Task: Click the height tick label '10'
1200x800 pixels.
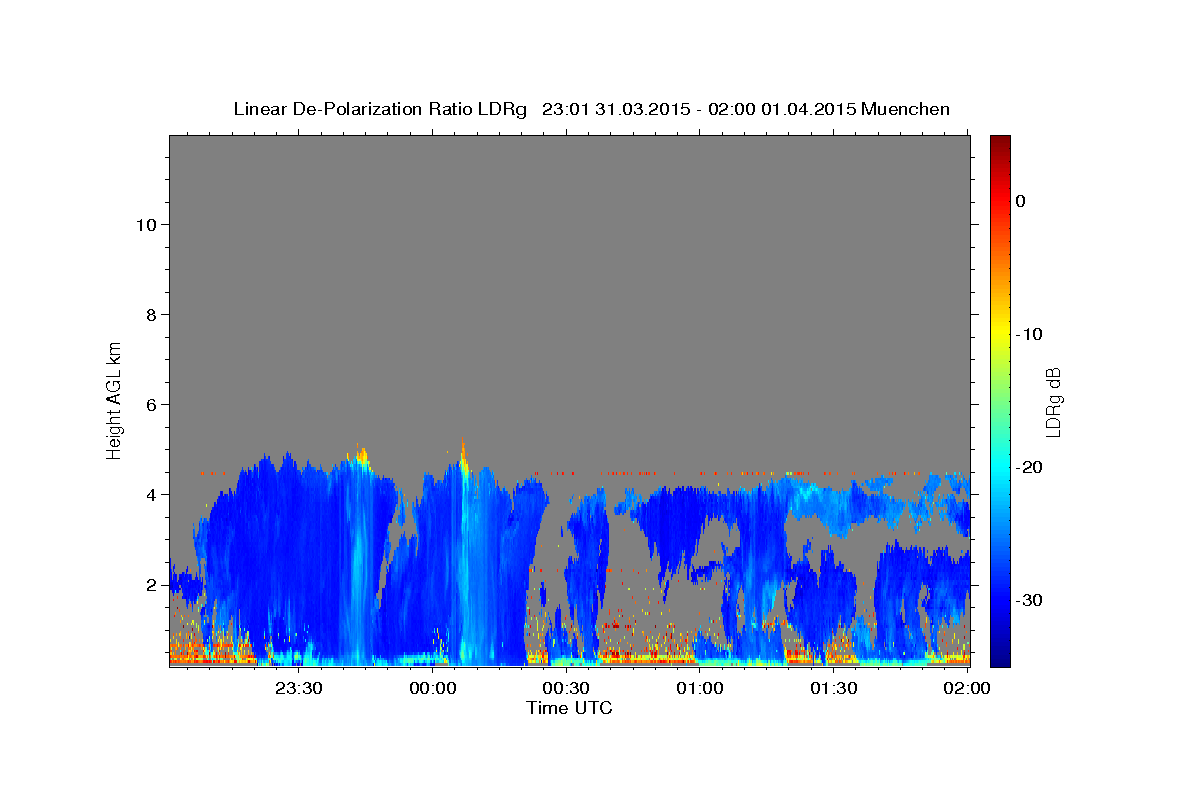Action: tap(145, 224)
